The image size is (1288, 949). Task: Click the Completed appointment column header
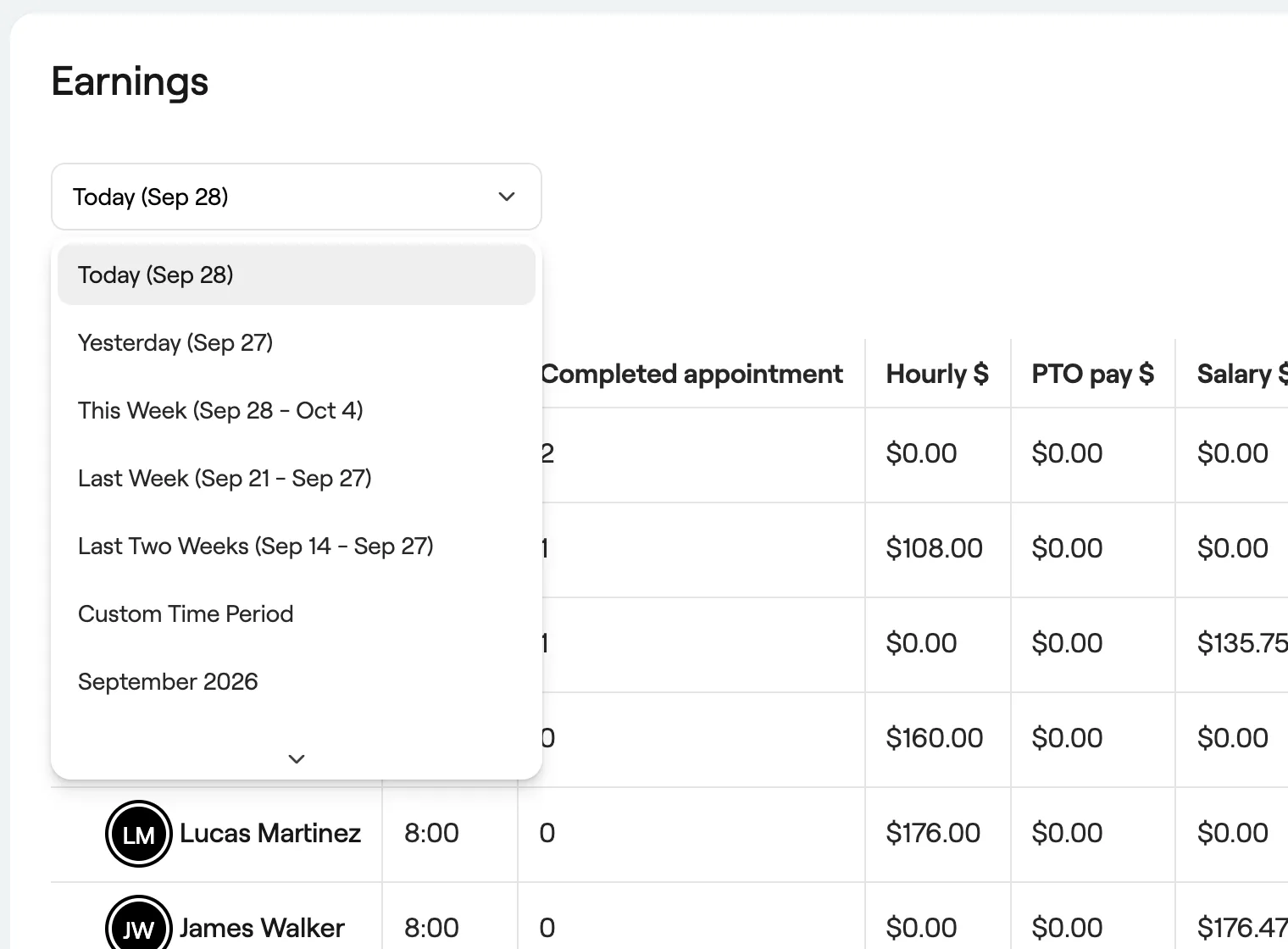coord(691,374)
